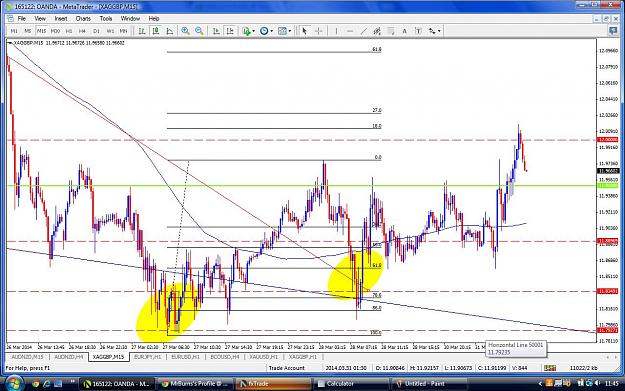Switch chart to line chart style
625x391 pixels.
[x=169, y=31]
